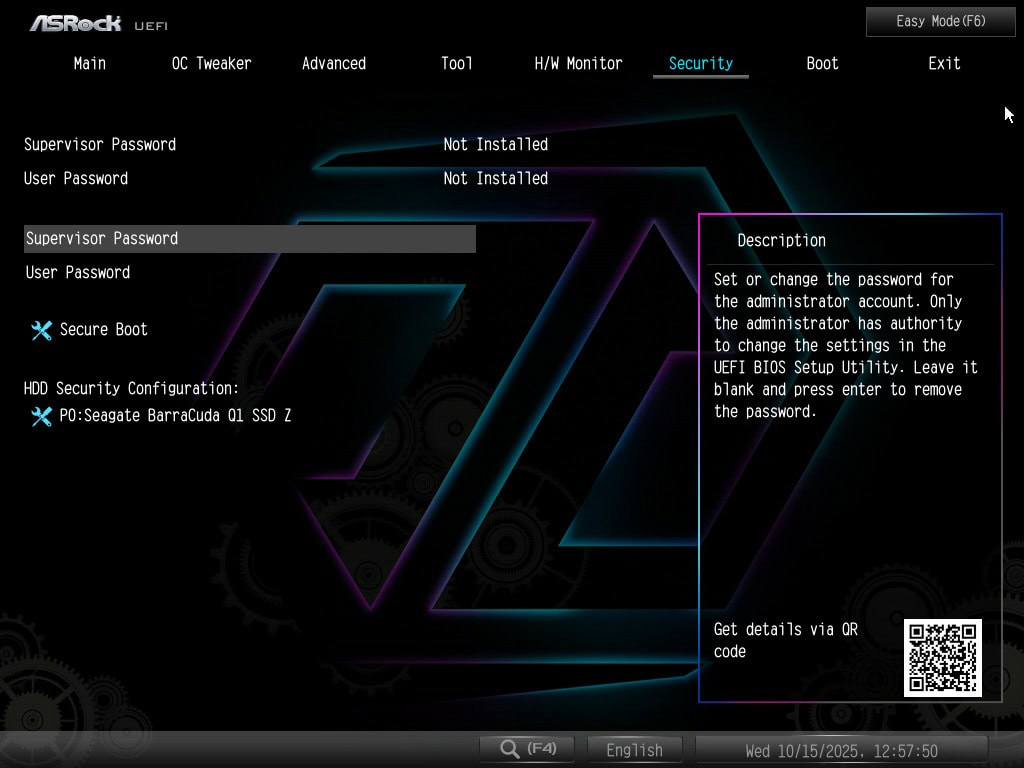
Task: Go to the Advanced tab
Action: [334, 63]
